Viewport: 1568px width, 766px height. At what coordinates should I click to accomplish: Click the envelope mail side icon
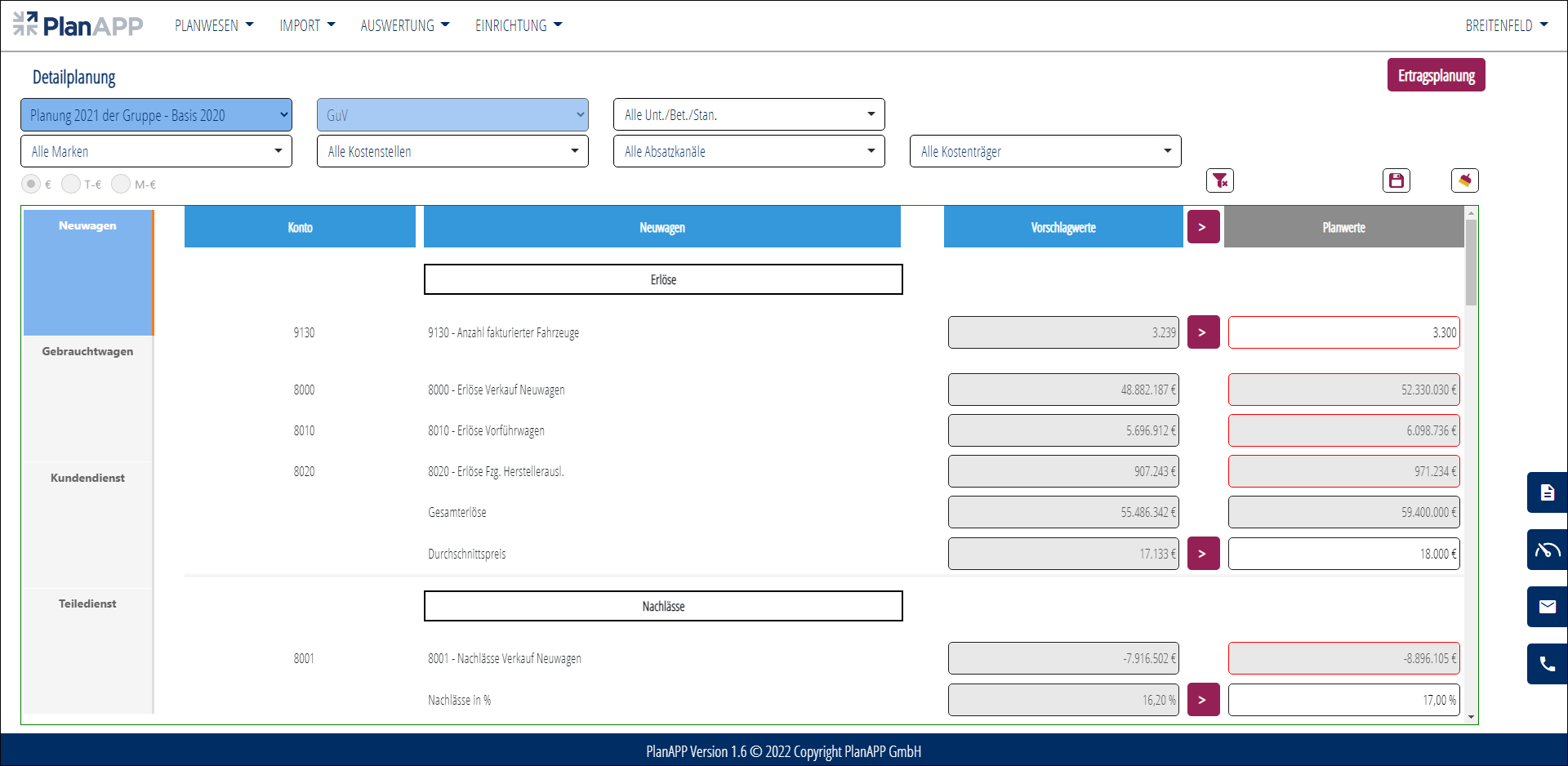coord(1547,607)
